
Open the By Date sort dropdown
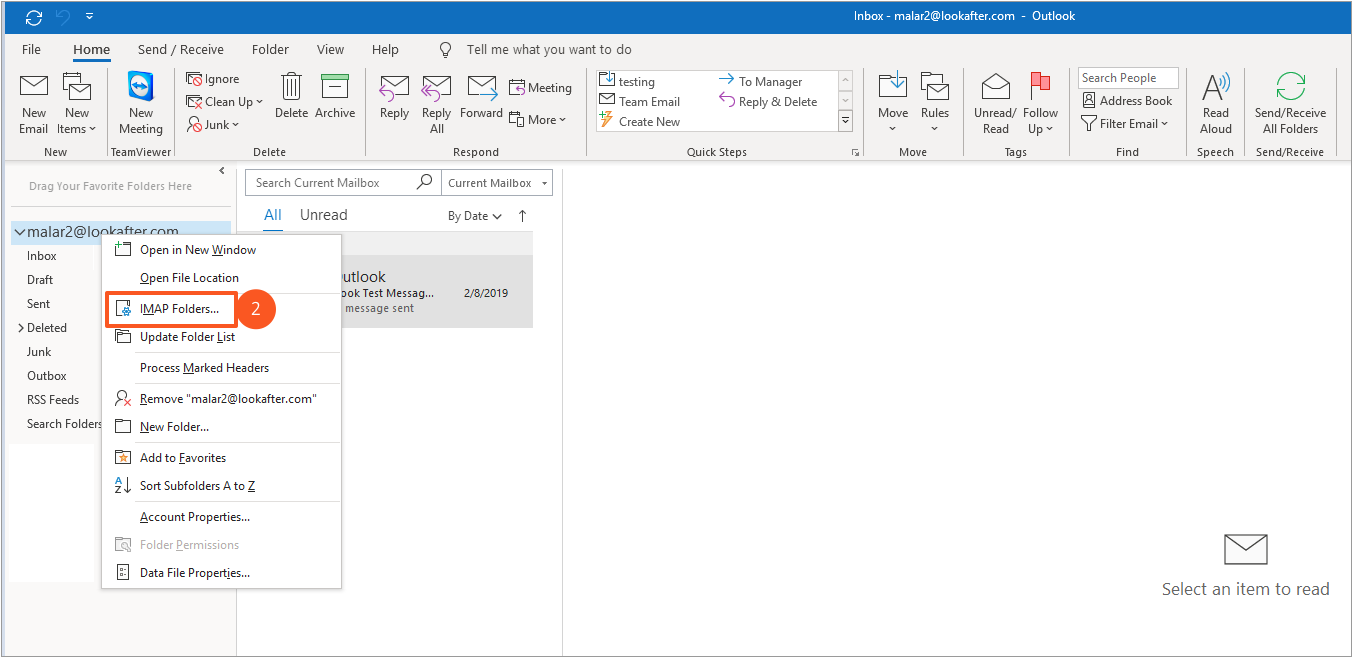click(x=475, y=216)
